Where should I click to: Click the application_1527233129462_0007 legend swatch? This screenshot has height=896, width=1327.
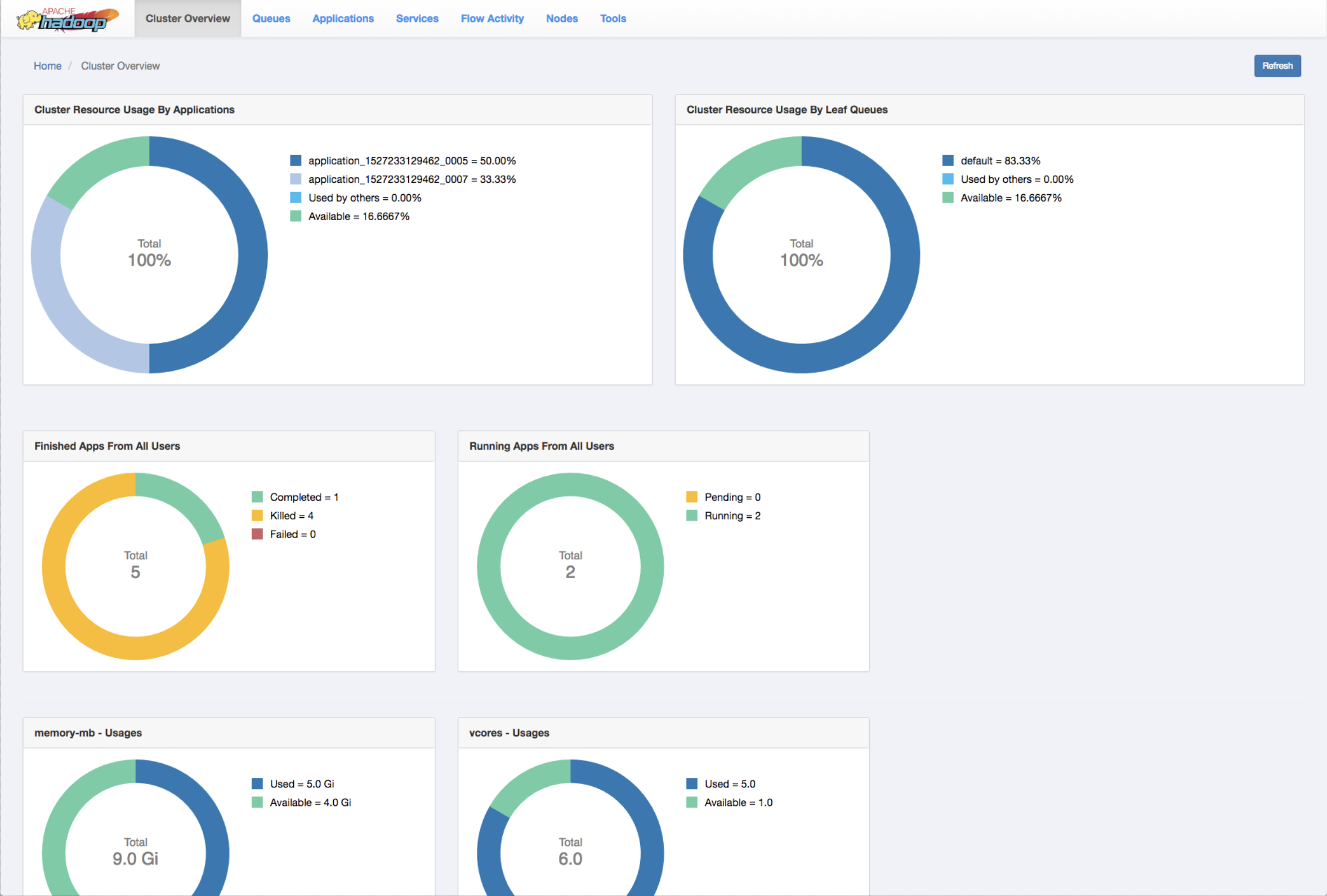(x=295, y=179)
